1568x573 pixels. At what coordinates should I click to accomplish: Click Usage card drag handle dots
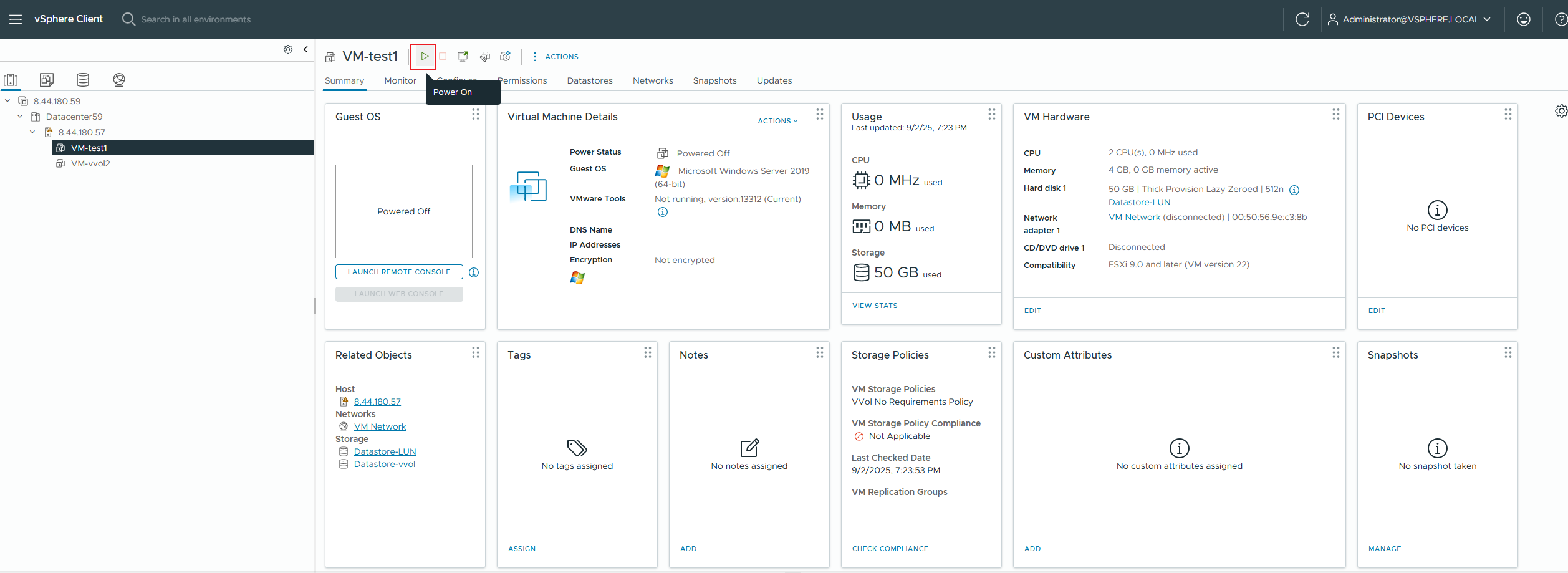992,114
